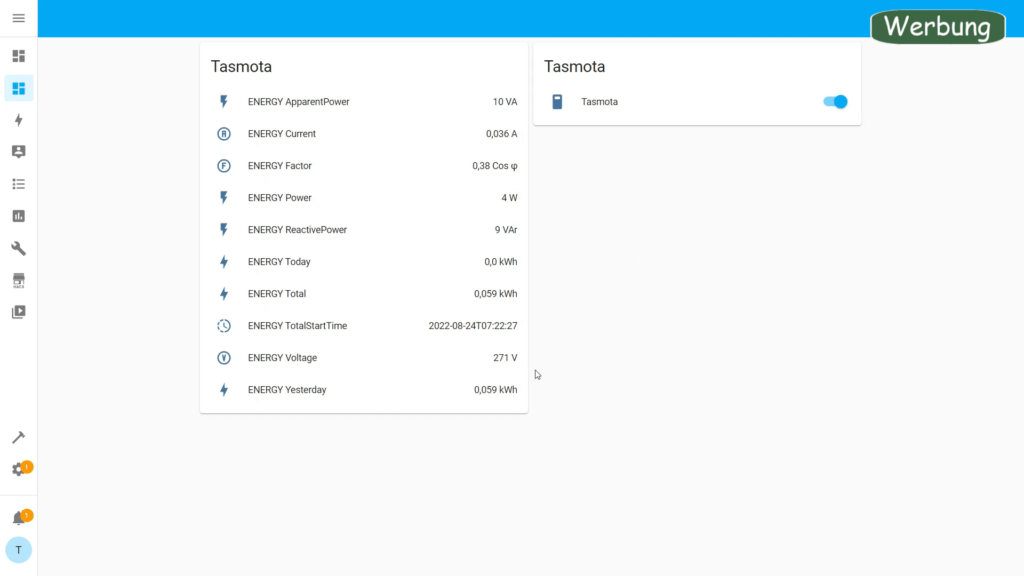Open the History chart icon in sidebar

tap(18, 216)
